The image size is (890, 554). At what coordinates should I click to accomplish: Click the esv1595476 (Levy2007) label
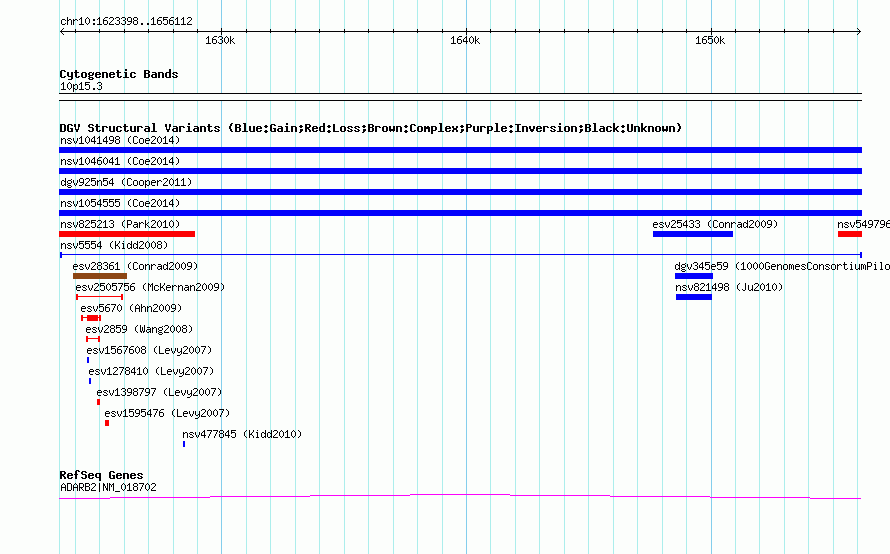click(x=167, y=413)
